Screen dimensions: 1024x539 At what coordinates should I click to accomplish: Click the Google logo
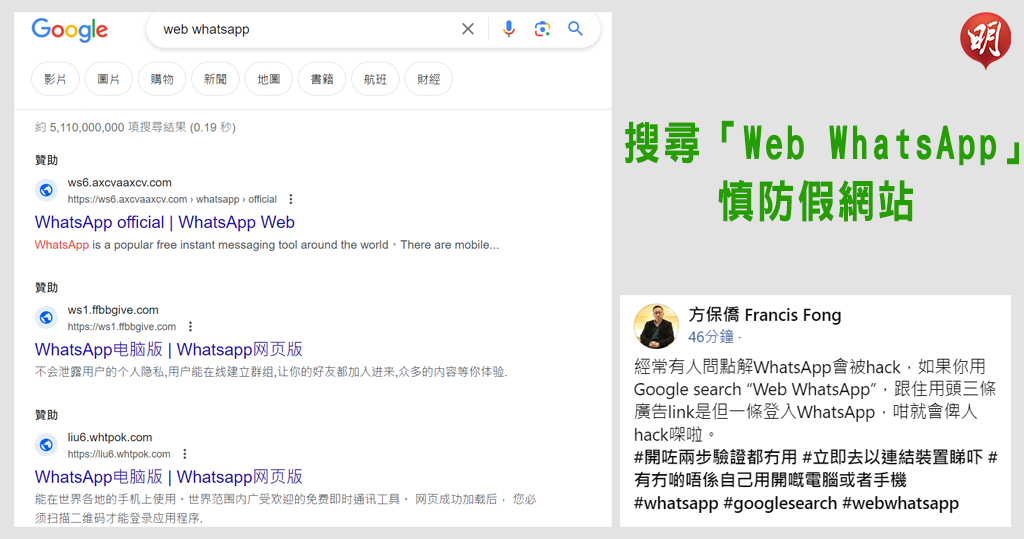click(70, 30)
